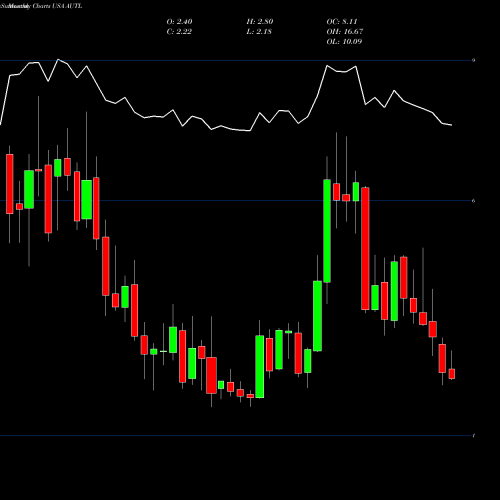Click the price axis label "9"
Viewport: 500px width, 500px height.
(473, 60)
